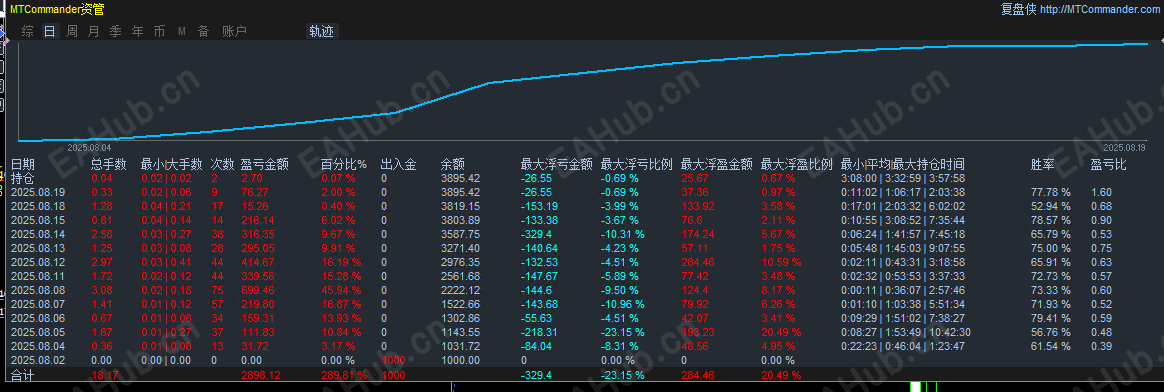1164x392 pixels.
Task: Click the 百分比% column header
Action: 344,164
